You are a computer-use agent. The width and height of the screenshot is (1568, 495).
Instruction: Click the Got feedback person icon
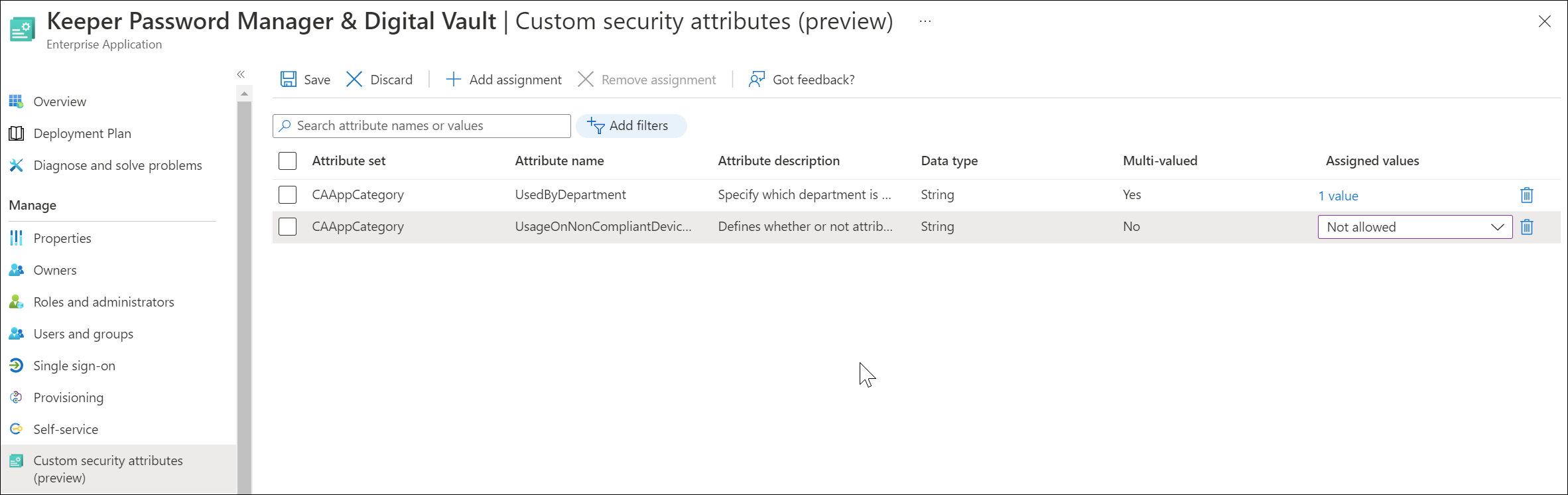tap(757, 80)
